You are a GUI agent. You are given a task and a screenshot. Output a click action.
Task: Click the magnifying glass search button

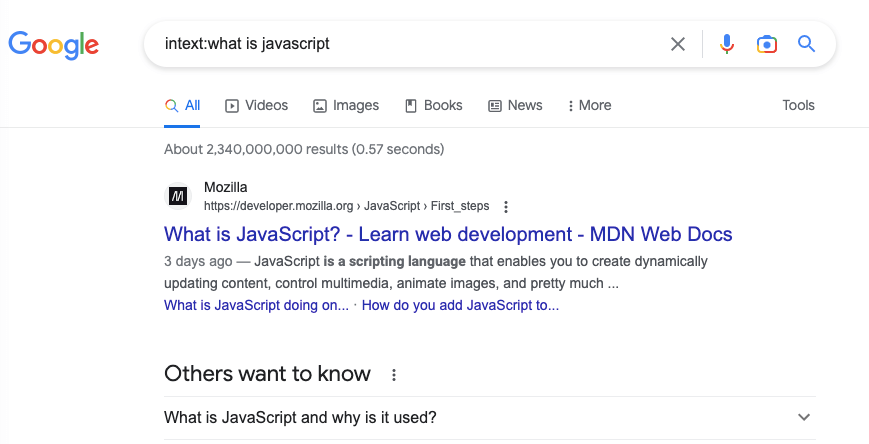tap(806, 44)
